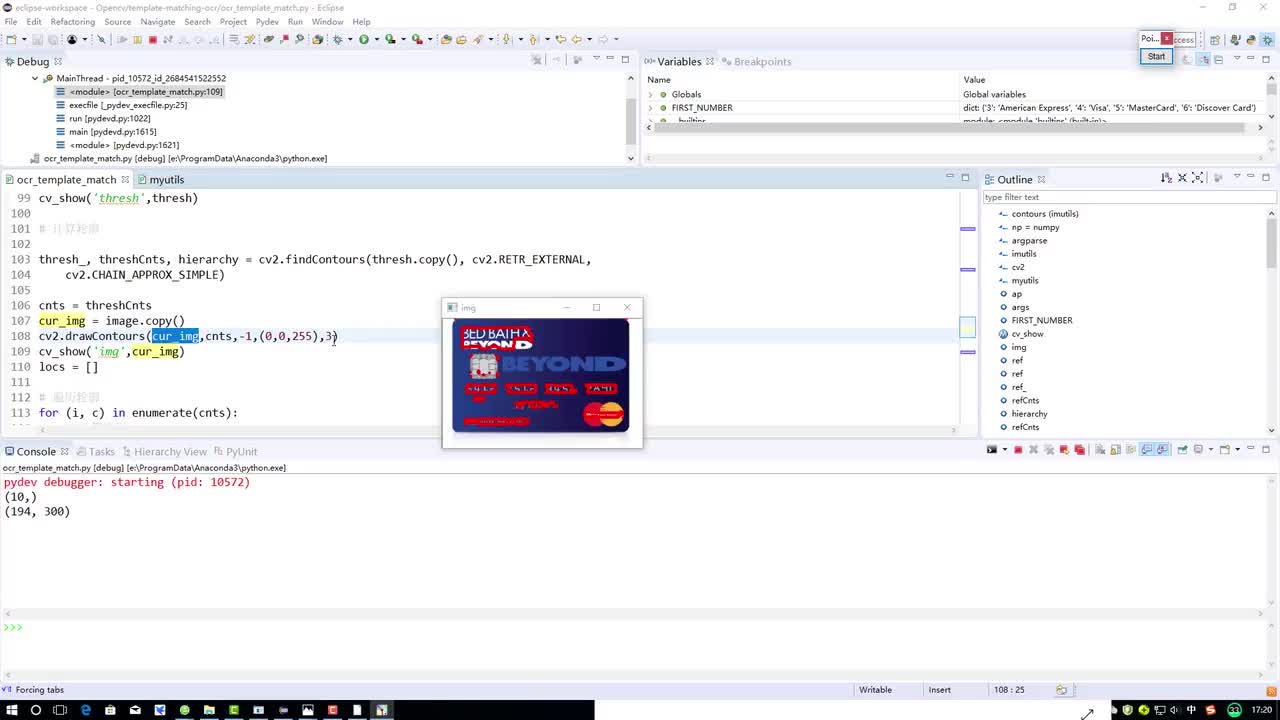The image size is (1280, 720).
Task: Click the Previous Annotation arrow icon
Action: (533, 40)
